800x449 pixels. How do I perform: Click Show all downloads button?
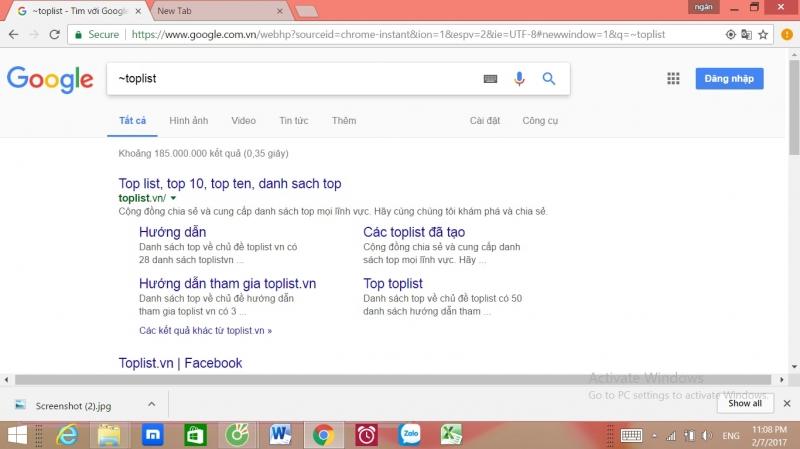[x=744, y=404]
